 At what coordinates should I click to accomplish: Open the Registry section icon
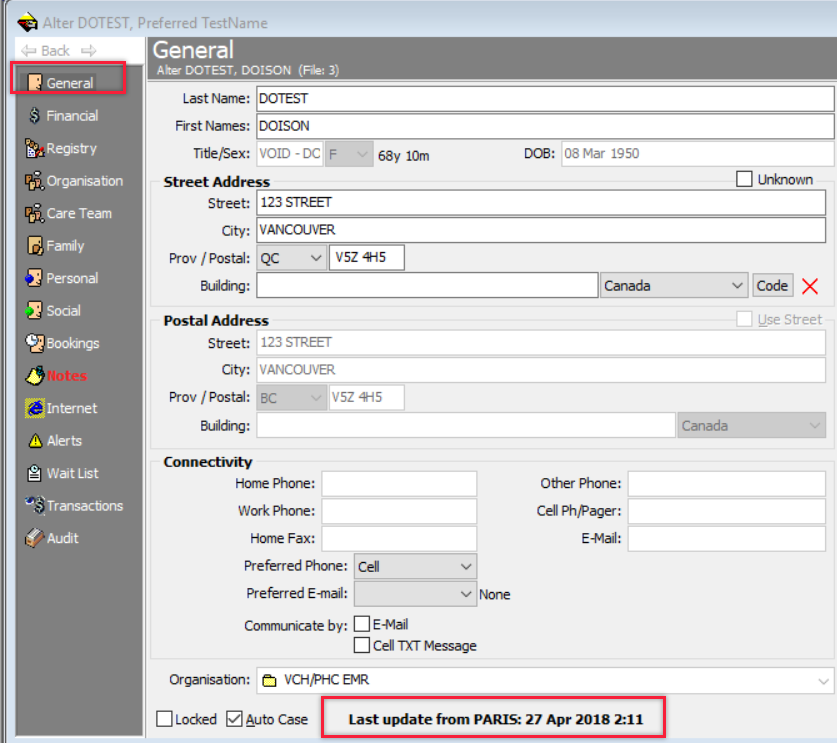point(34,149)
